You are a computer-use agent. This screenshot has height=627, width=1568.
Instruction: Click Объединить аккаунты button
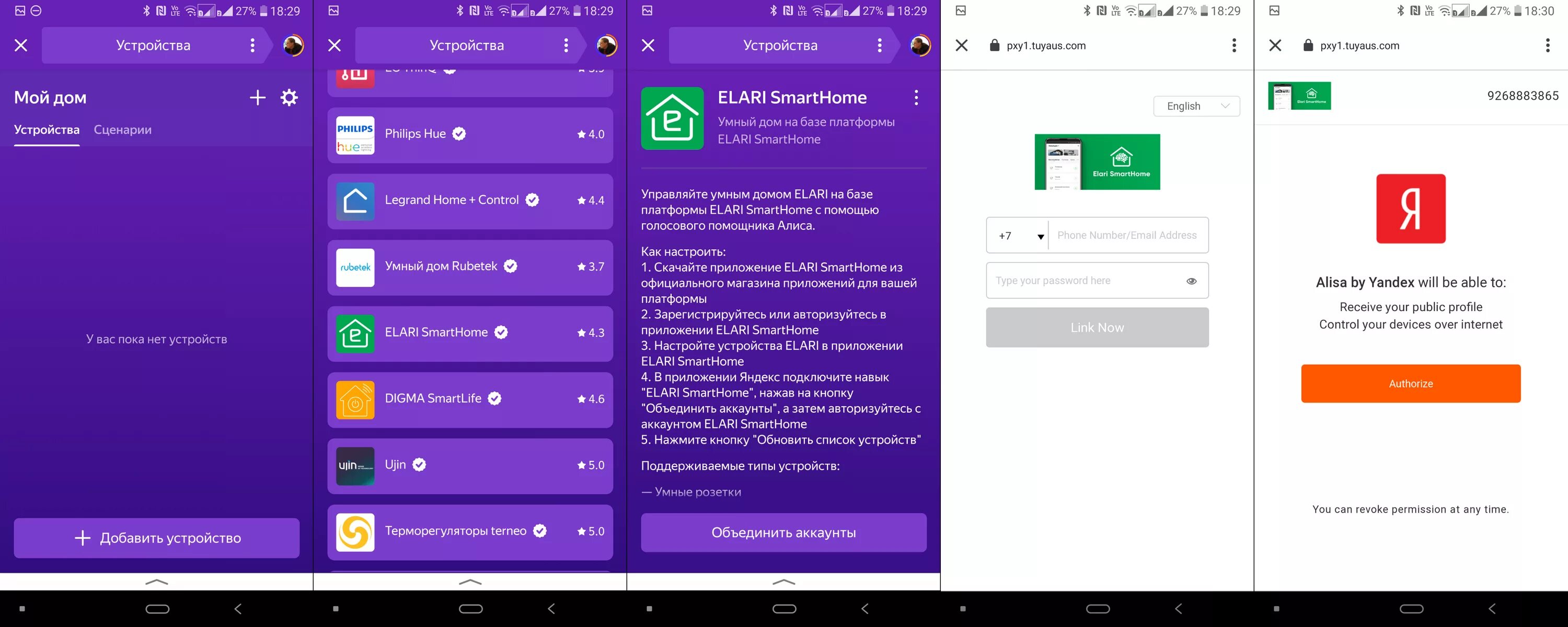[x=783, y=532]
